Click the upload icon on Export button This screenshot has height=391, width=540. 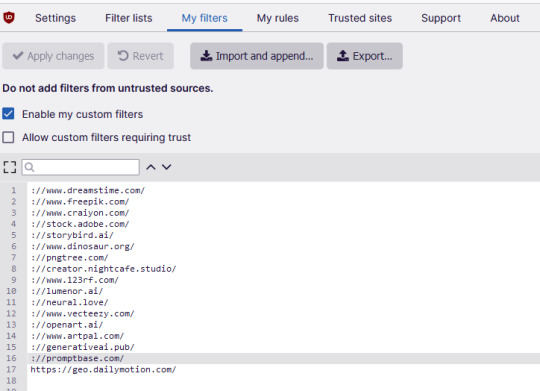click(343, 56)
